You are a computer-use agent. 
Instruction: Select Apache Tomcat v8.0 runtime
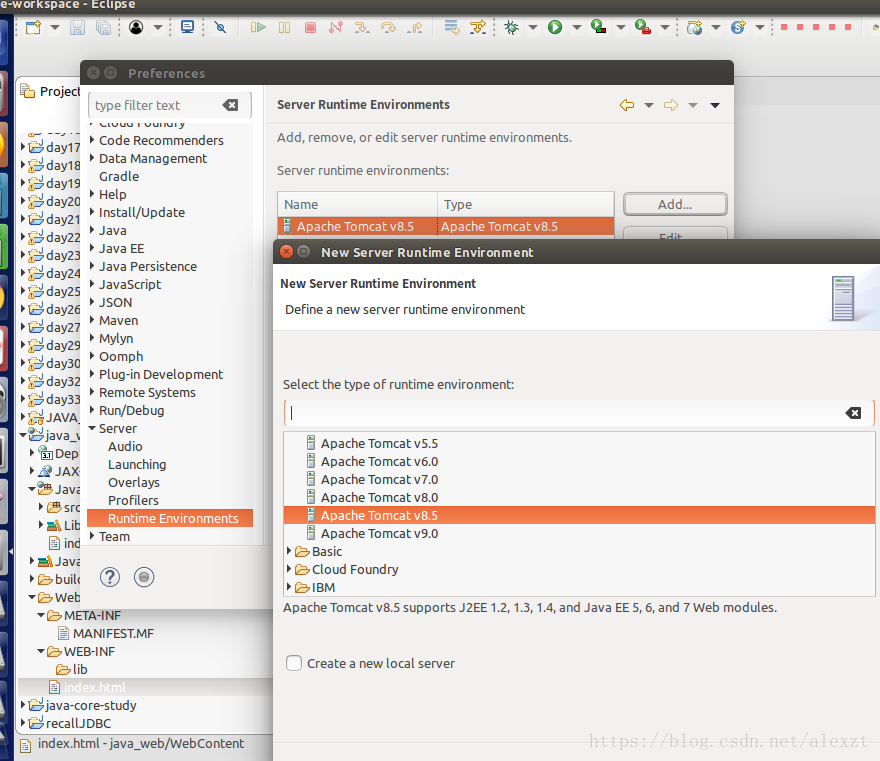tap(379, 497)
